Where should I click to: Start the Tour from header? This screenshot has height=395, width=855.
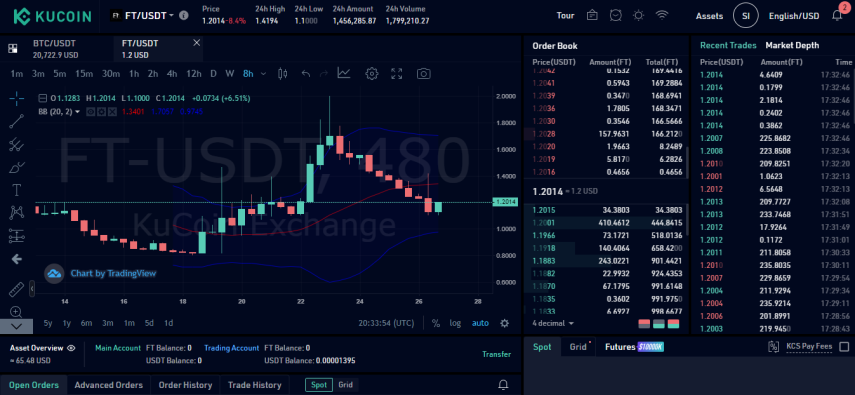(x=565, y=15)
